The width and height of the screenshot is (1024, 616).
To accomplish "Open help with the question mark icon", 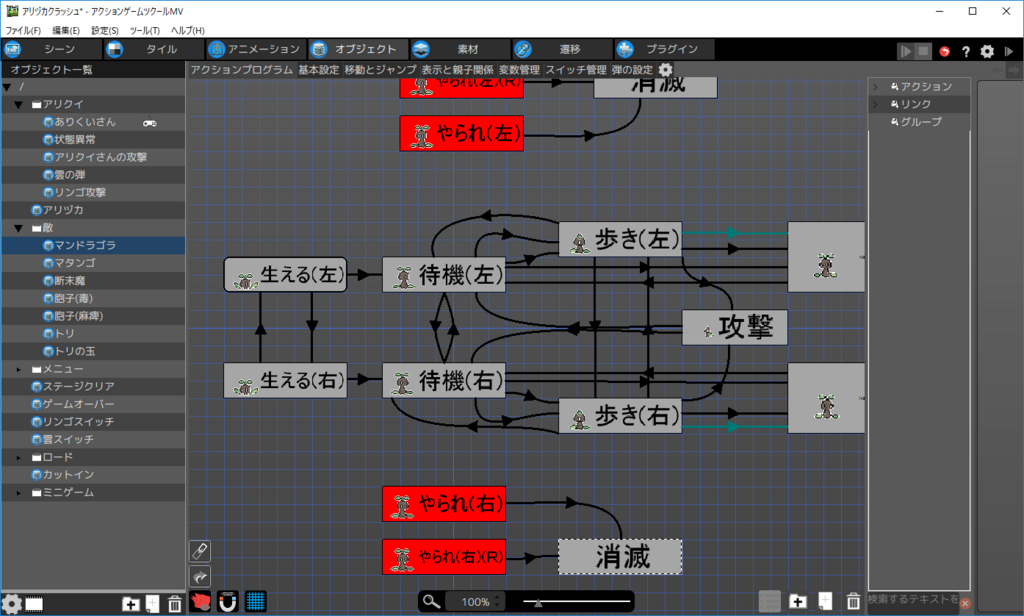I will coord(966,52).
